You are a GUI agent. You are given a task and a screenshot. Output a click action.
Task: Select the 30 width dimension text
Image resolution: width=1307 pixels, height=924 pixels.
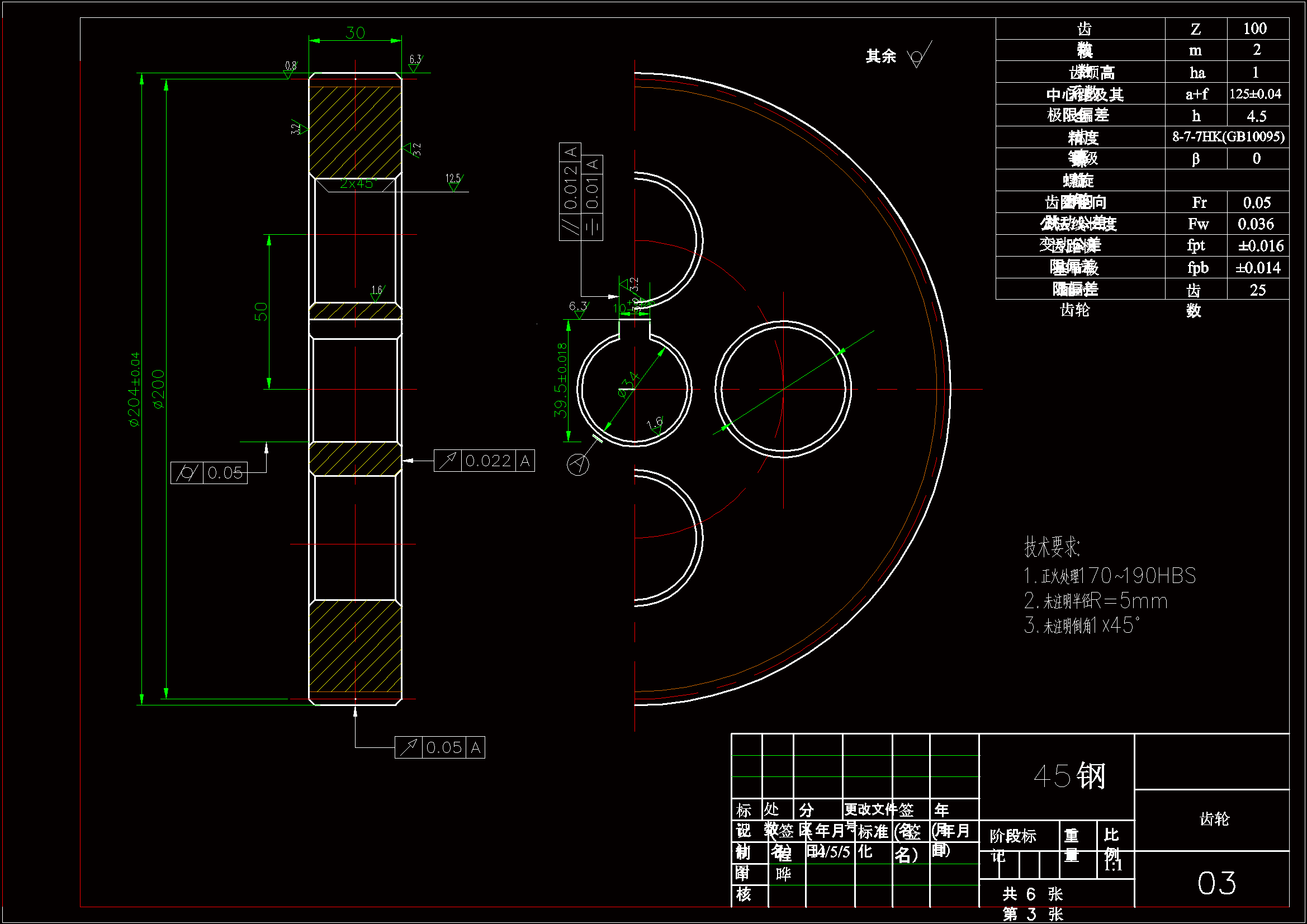(355, 33)
